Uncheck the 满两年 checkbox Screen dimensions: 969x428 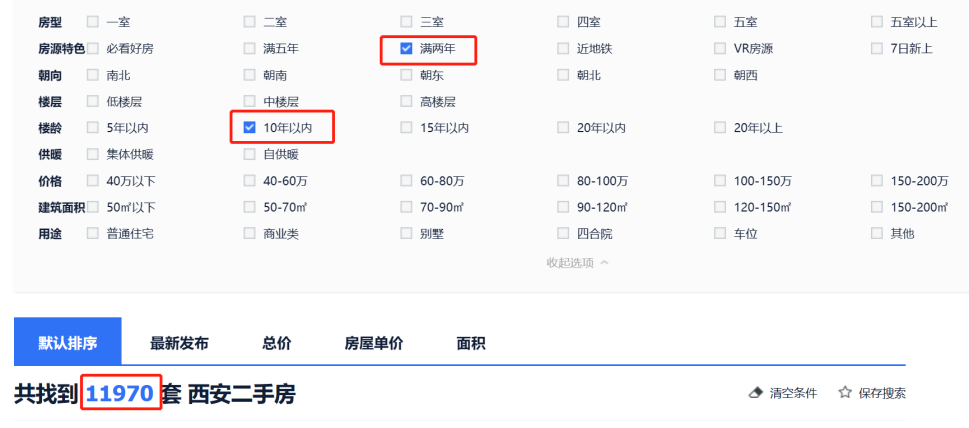coord(406,48)
